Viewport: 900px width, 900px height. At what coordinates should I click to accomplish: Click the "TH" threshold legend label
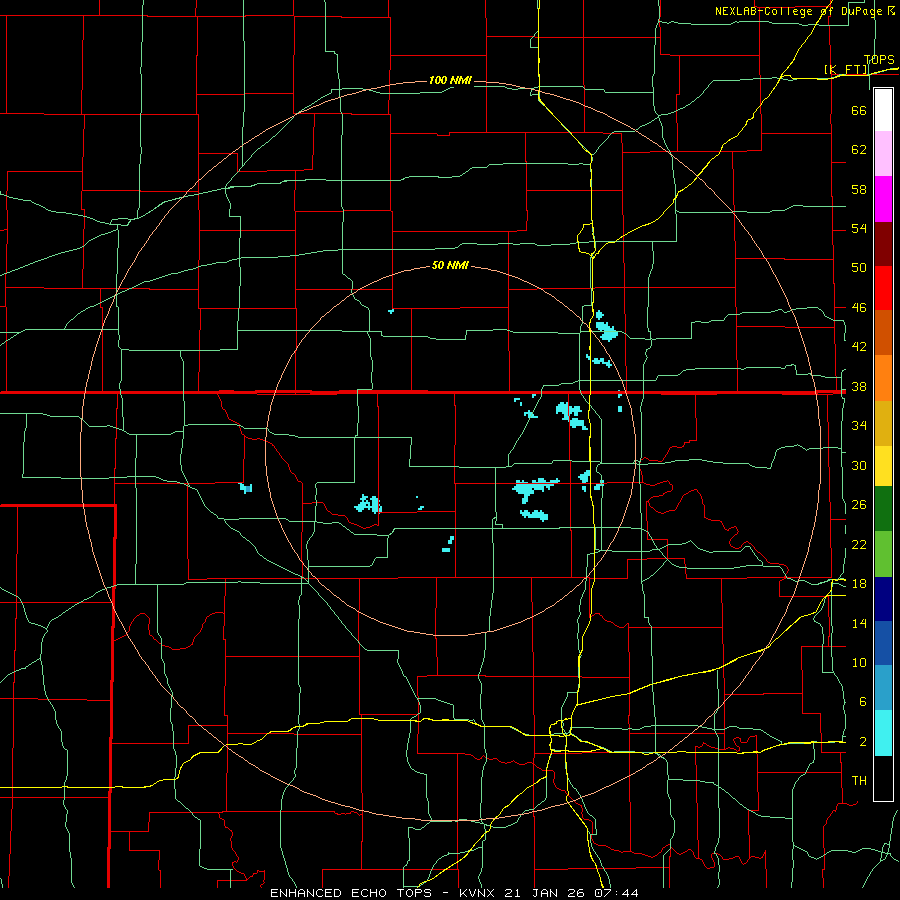(x=859, y=781)
